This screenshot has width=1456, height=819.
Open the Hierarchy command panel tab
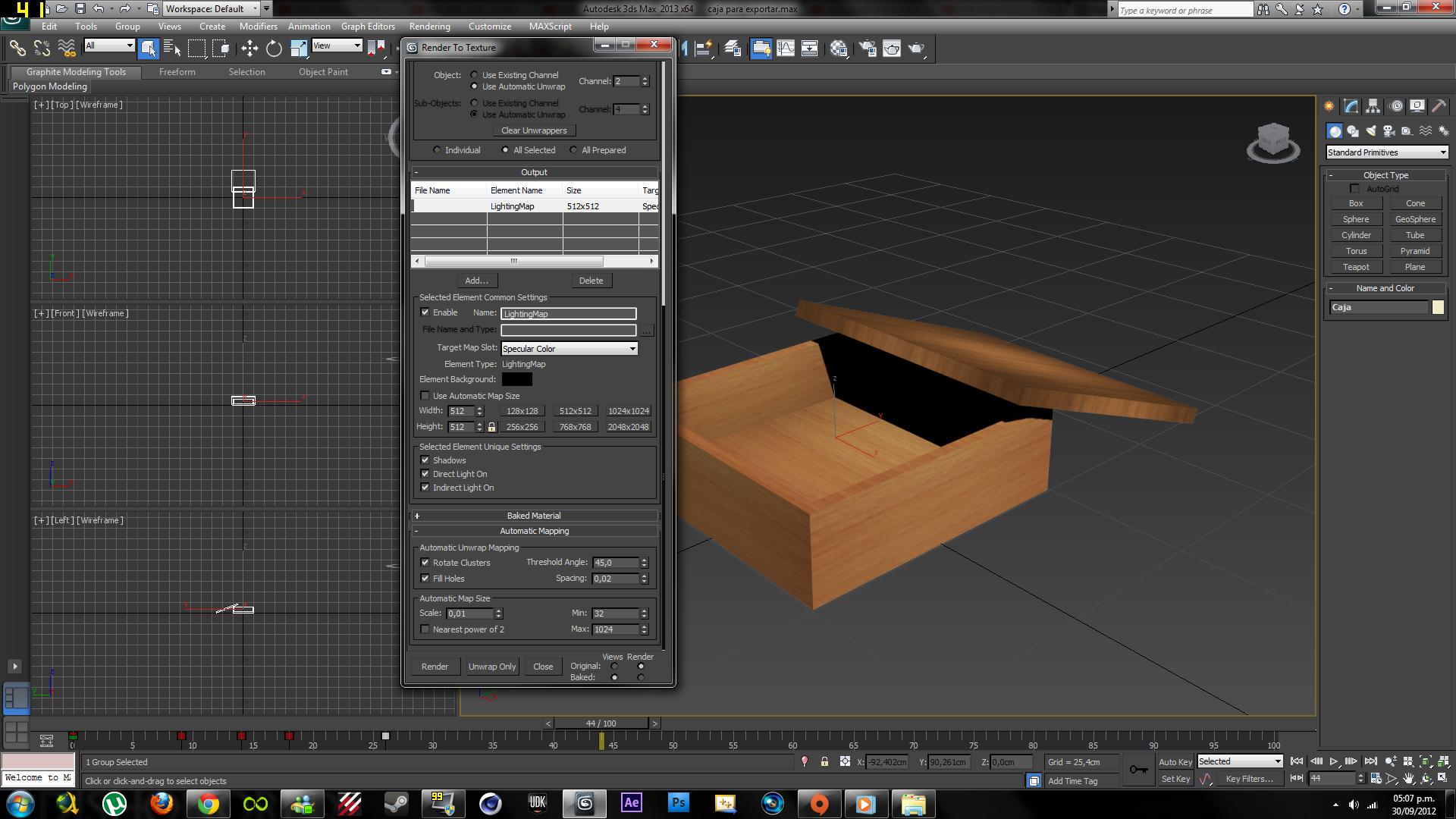pyautogui.click(x=1373, y=107)
